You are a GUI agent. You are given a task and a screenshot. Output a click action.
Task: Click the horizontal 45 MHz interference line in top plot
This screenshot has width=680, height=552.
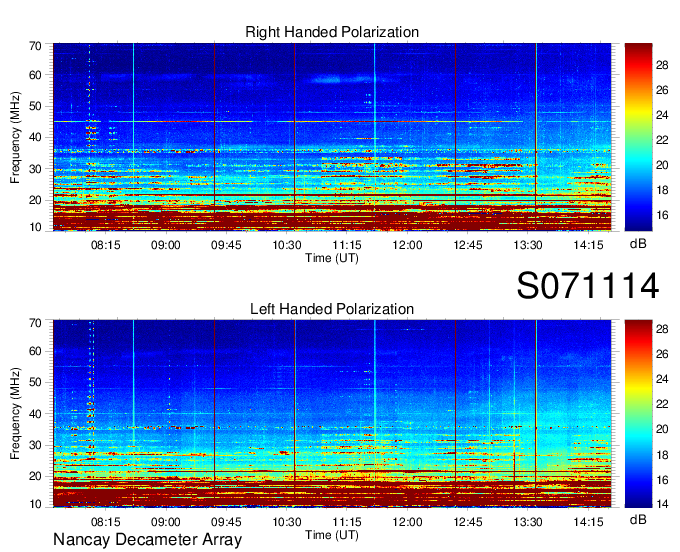tap(288, 122)
